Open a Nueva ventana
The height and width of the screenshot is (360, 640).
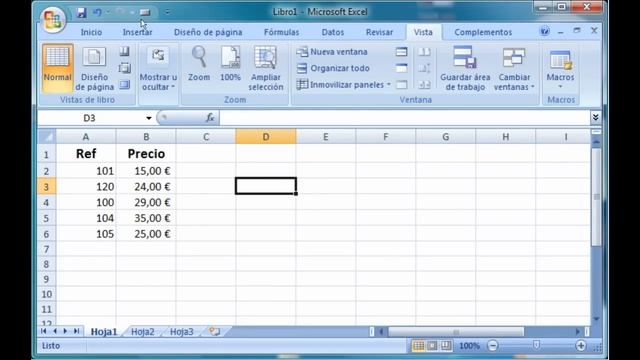point(332,52)
